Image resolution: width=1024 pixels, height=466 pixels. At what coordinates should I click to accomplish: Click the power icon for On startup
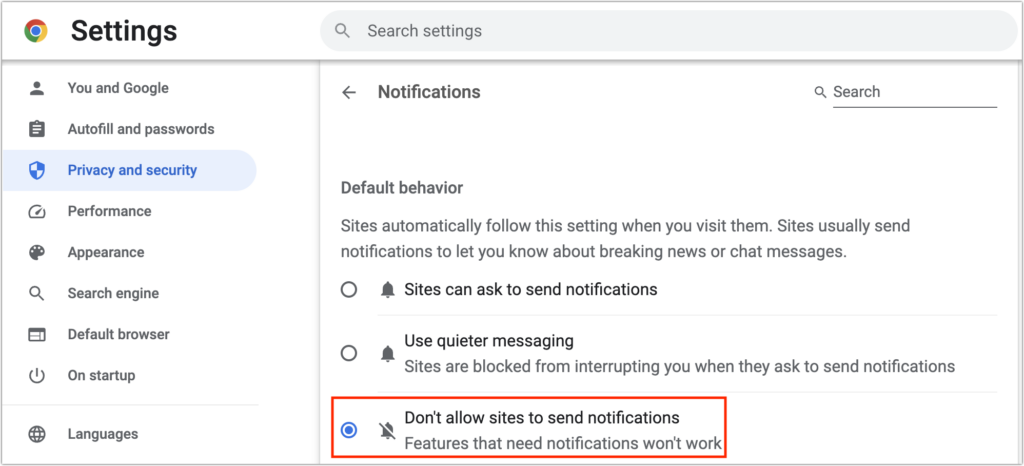(x=37, y=376)
